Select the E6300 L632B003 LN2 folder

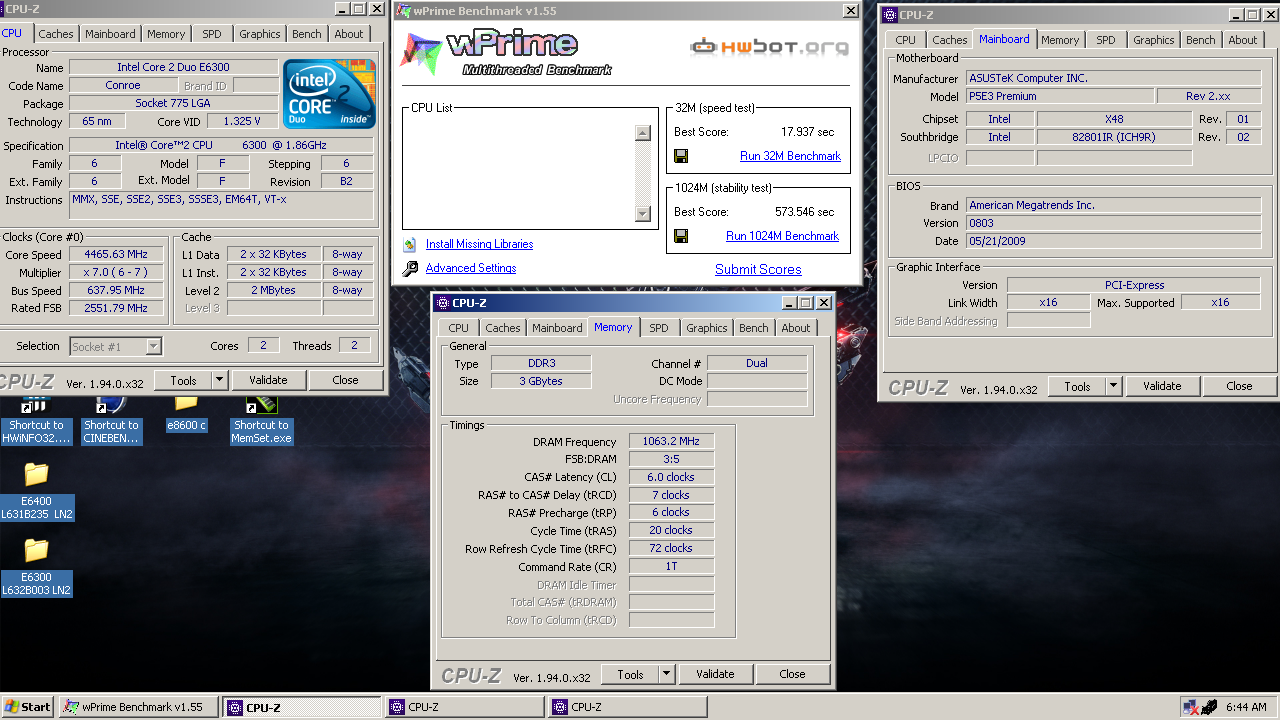pyautogui.click(x=36, y=568)
